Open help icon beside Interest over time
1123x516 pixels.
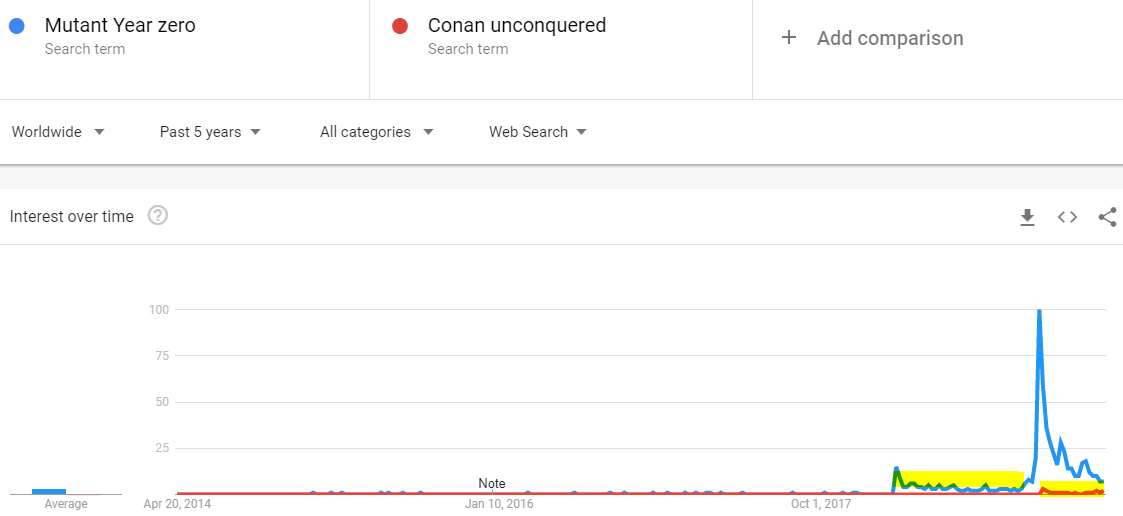pyautogui.click(x=158, y=215)
